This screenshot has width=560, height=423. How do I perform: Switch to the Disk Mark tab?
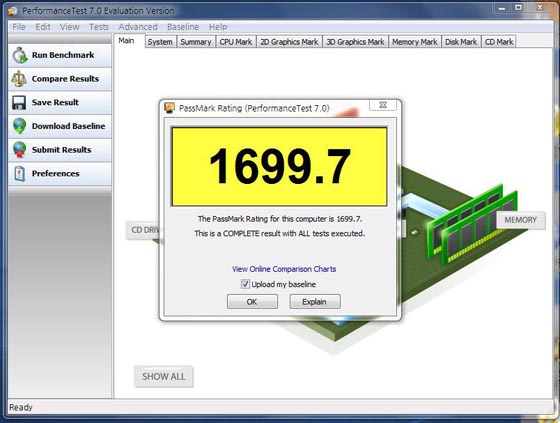tap(461, 42)
